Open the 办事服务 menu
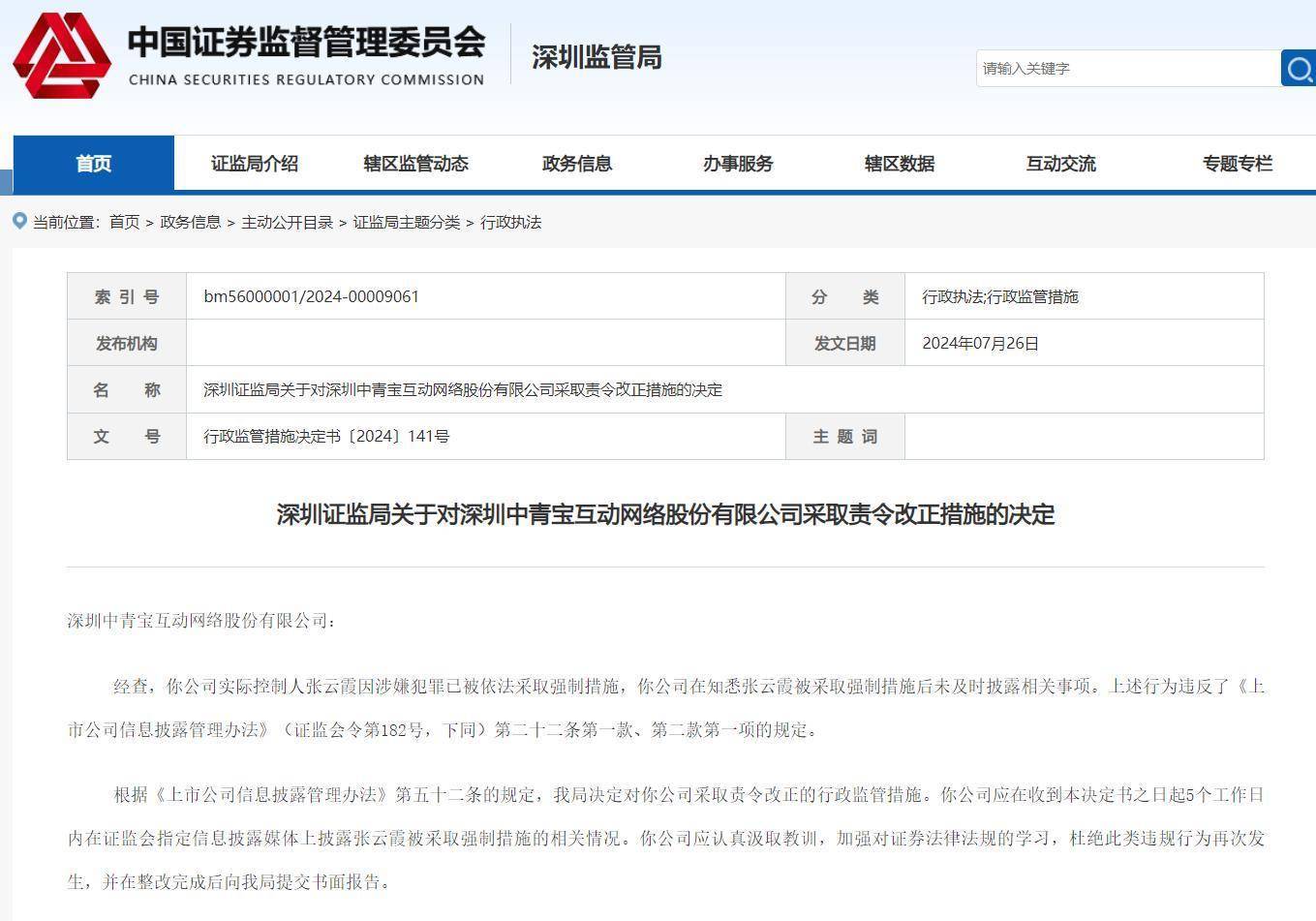 coord(738,164)
